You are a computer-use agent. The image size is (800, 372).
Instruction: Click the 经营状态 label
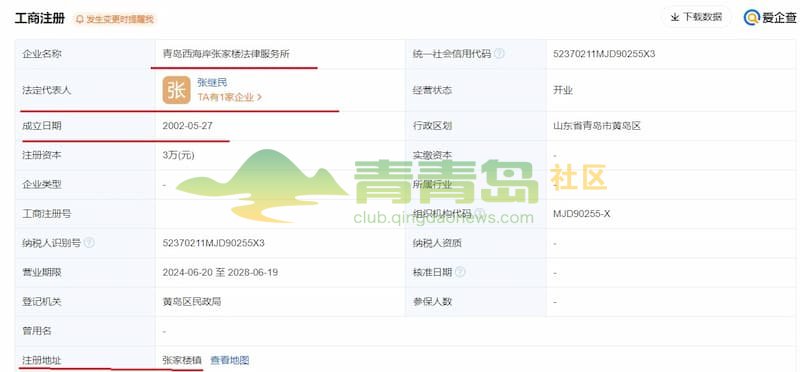click(432, 90)
